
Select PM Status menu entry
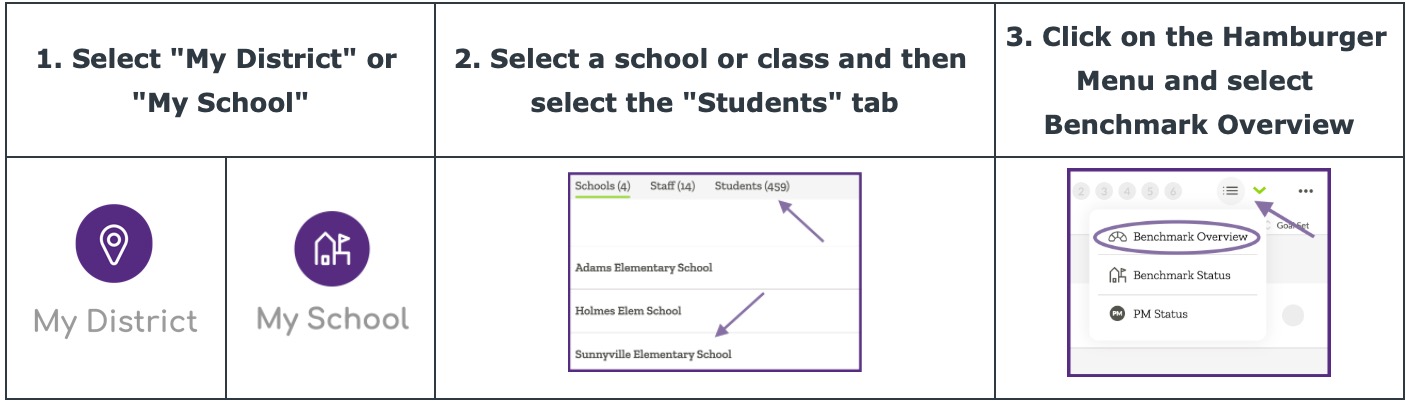pyautogui.click(x=1160, y=314)
